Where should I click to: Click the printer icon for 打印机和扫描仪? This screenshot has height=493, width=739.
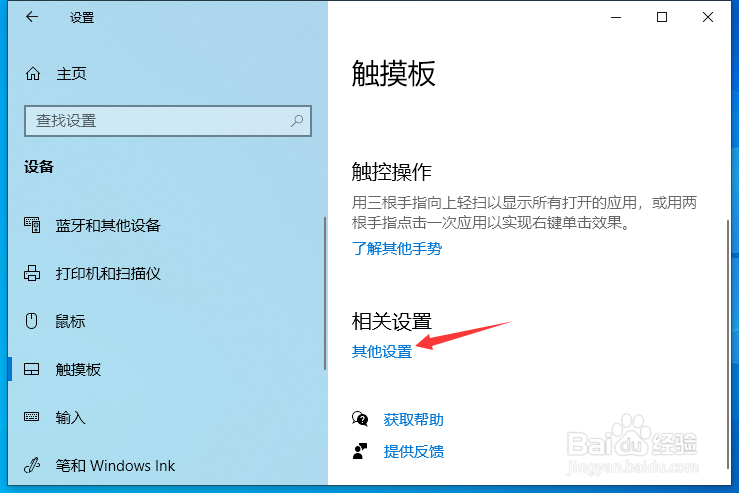point(32,273)
